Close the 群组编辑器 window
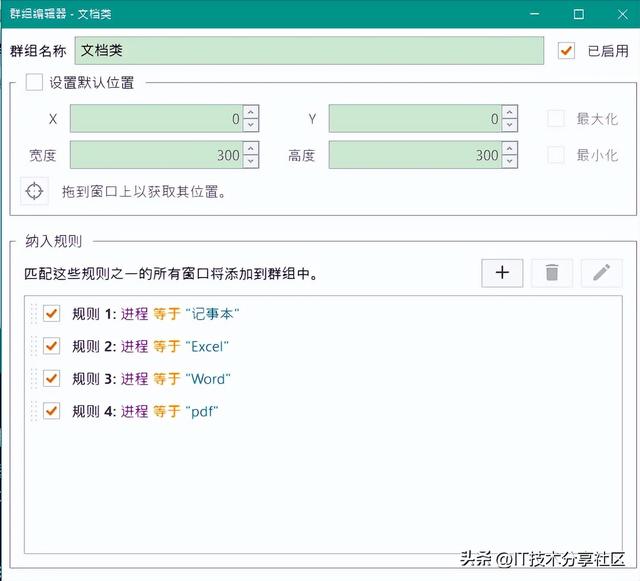 (x=616, y=15)
